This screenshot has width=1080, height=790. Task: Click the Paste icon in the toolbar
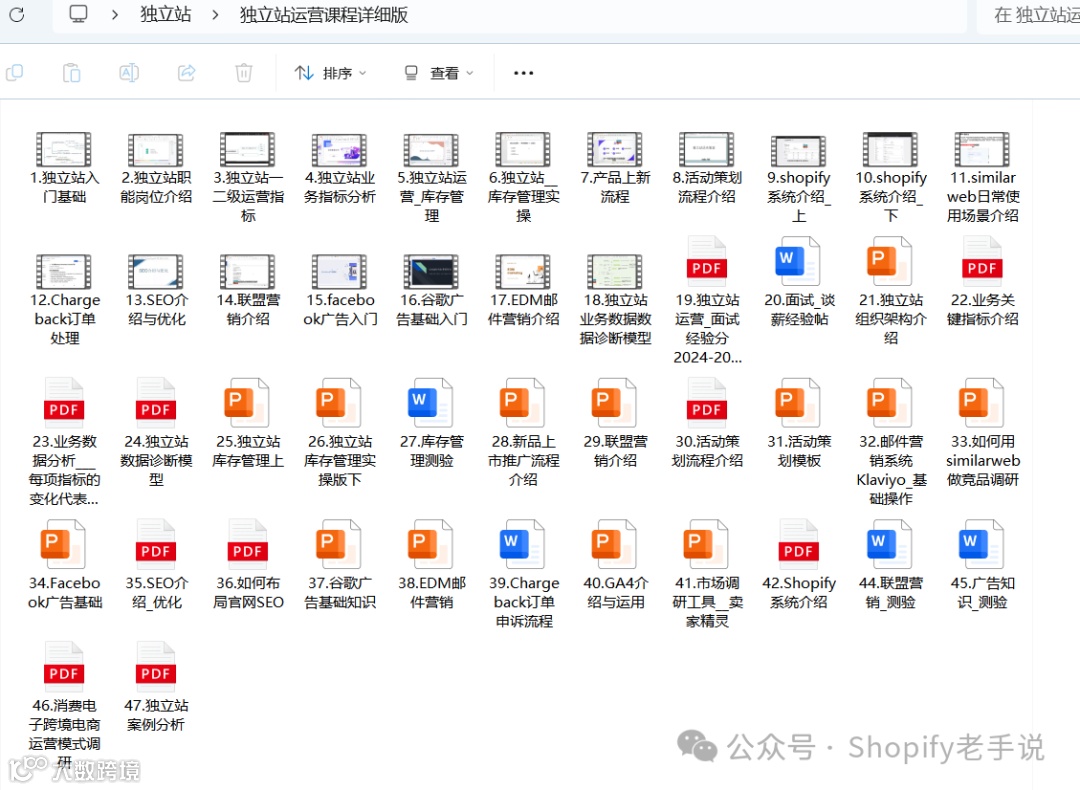coord(71,72)
